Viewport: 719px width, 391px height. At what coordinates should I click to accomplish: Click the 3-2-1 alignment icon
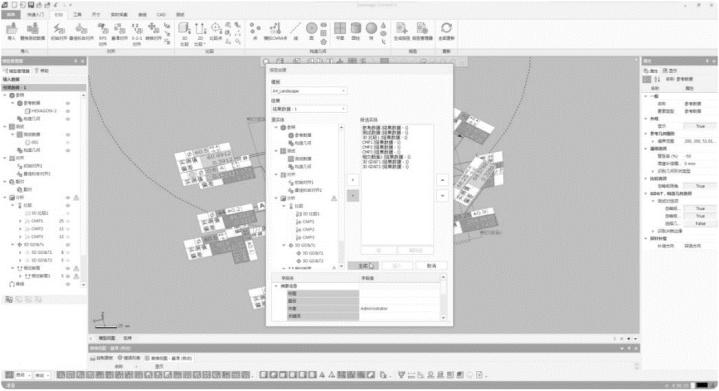(x=137, y=32)
